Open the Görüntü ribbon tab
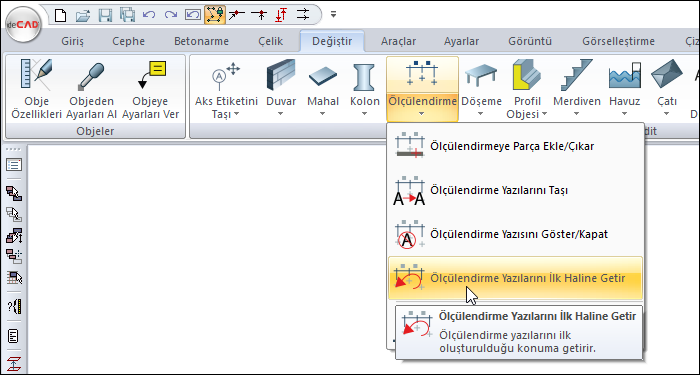The width and height of the screenshot is (700, 375). pos(530,42)
